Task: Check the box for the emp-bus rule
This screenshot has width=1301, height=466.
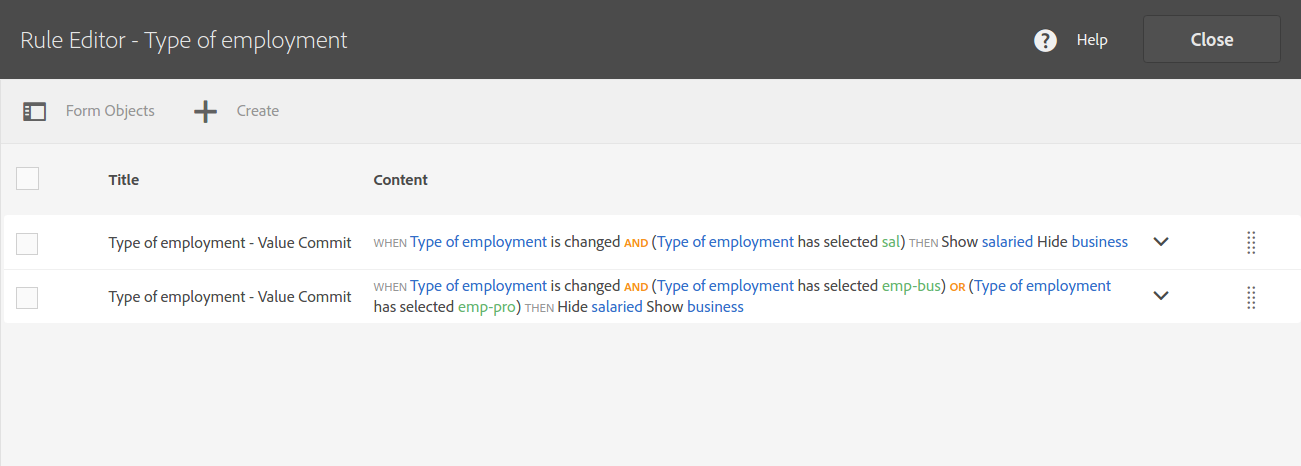Action: click(28, 297)
